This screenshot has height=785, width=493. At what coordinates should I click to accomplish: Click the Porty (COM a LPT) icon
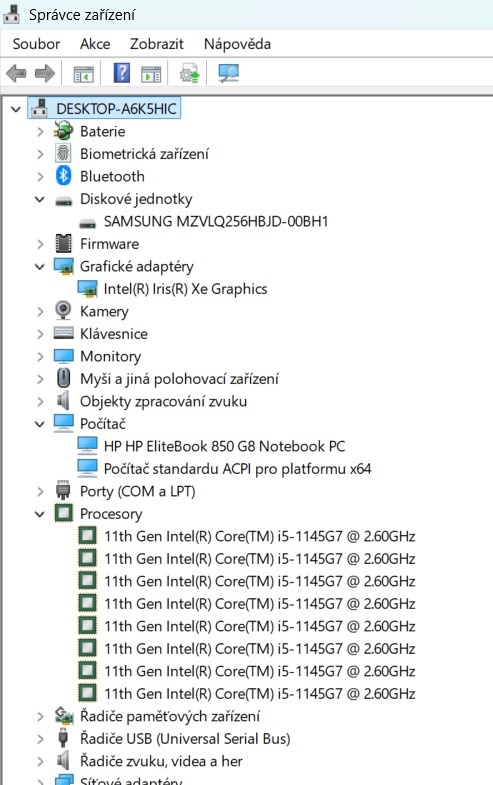point(63,491)
